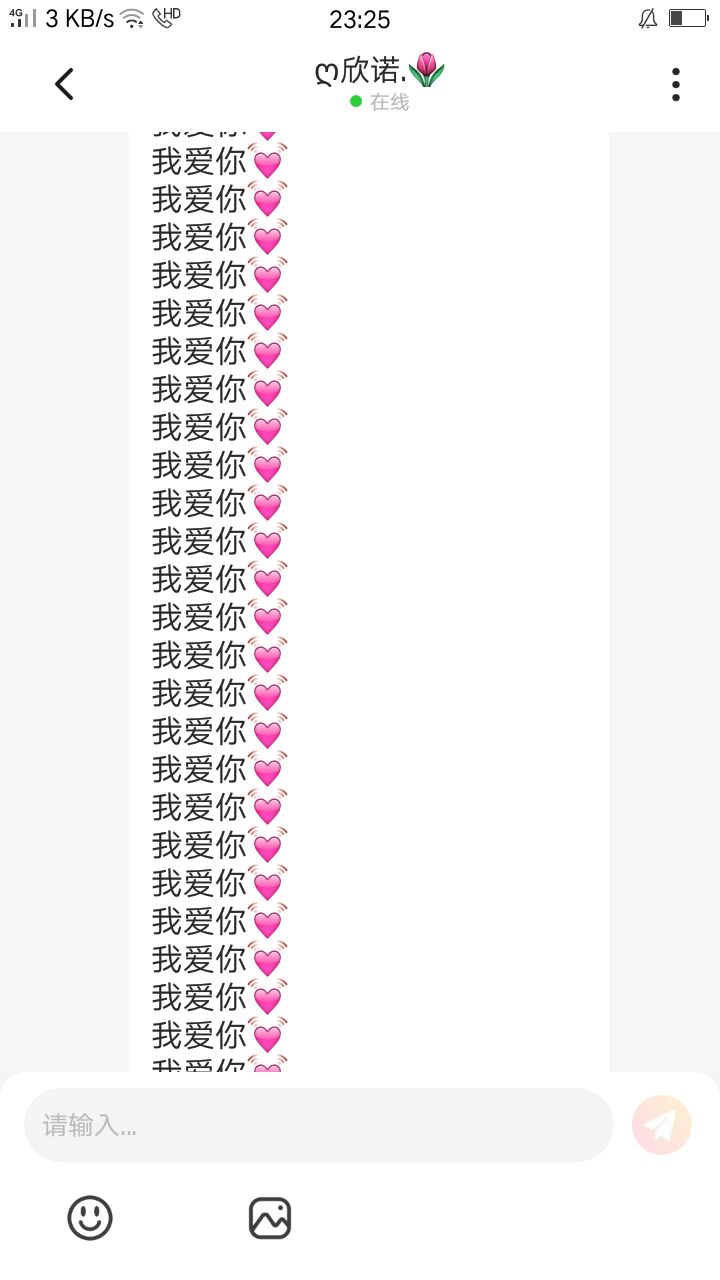Tap the Wi-Fi signal icon in status bar

pos(132,18)
